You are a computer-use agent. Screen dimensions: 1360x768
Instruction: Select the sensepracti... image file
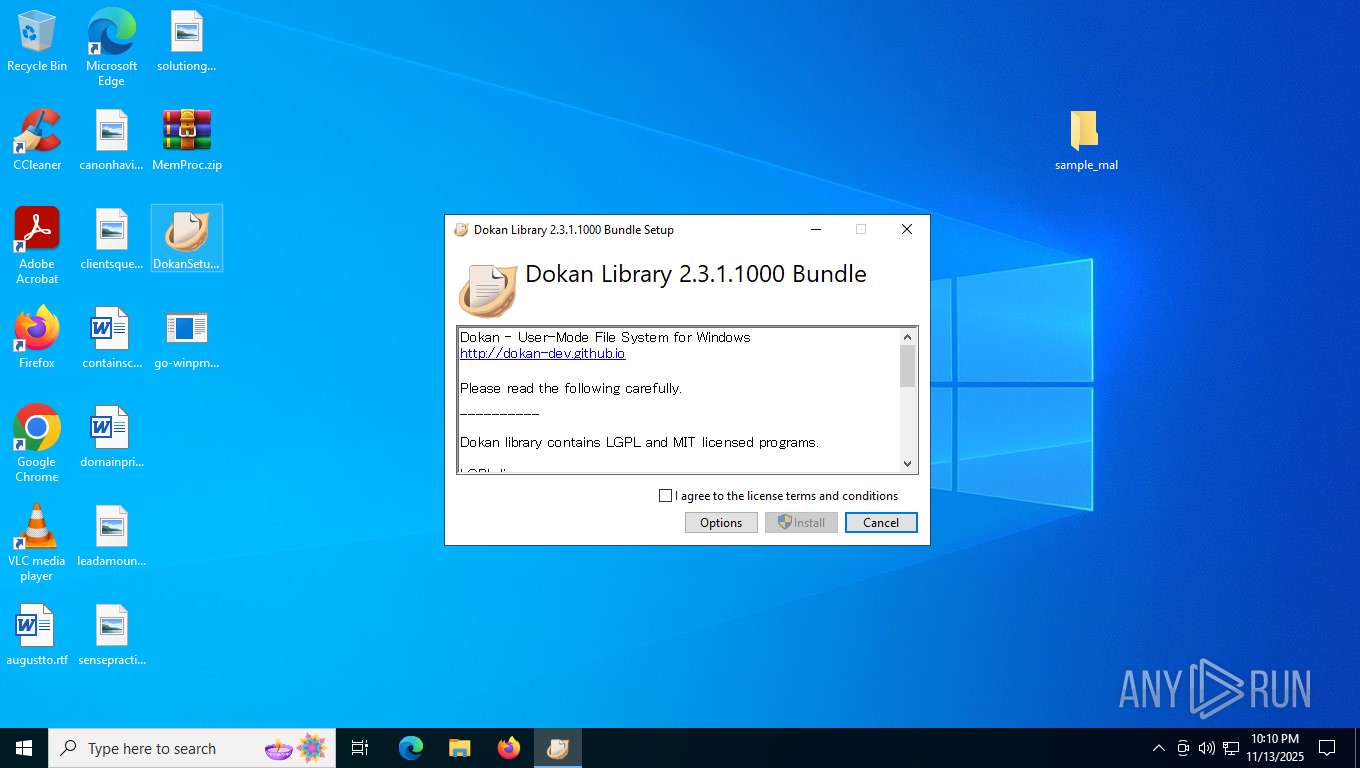(x=111, y=635)
